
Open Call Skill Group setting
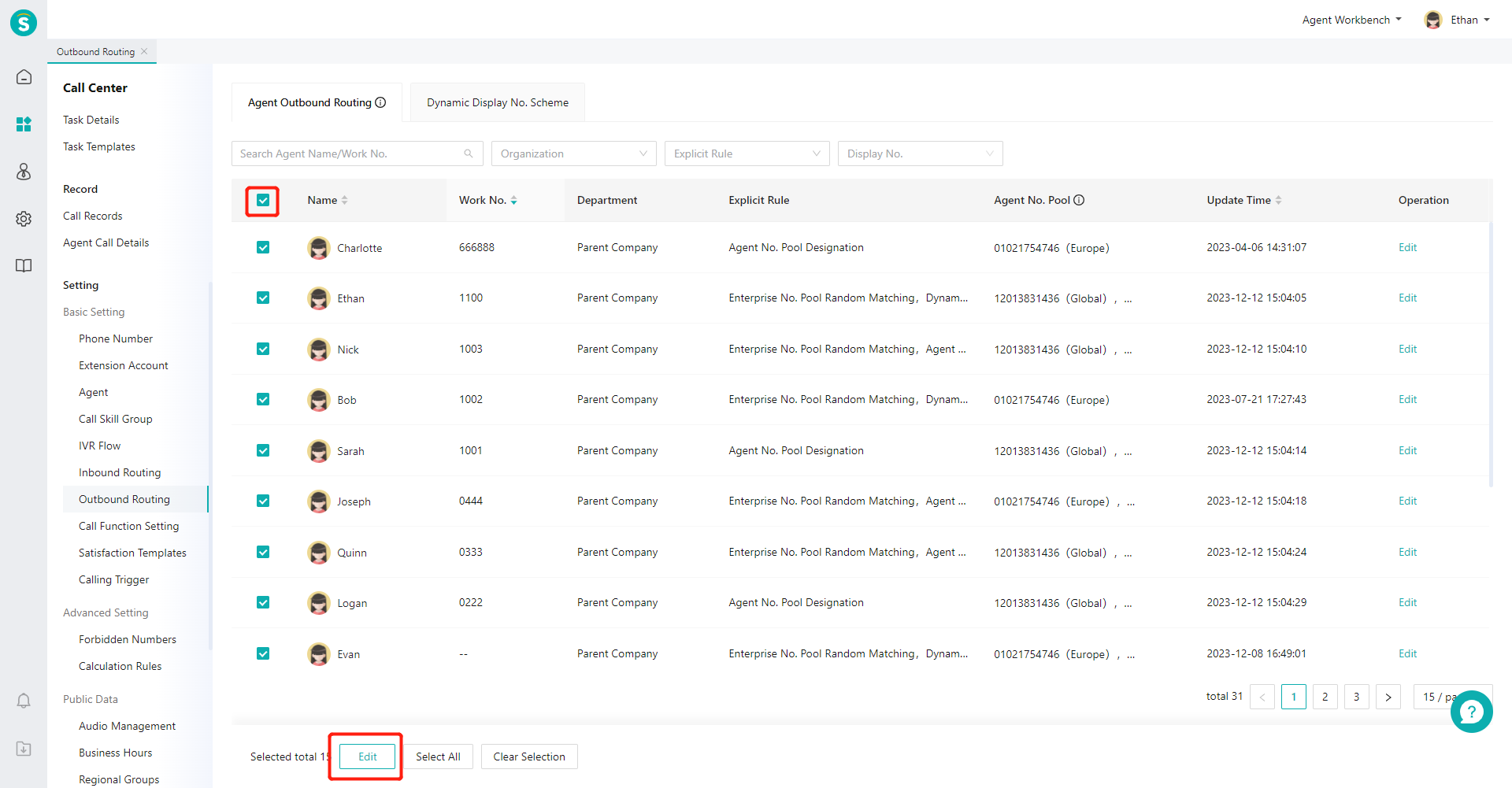116,419
